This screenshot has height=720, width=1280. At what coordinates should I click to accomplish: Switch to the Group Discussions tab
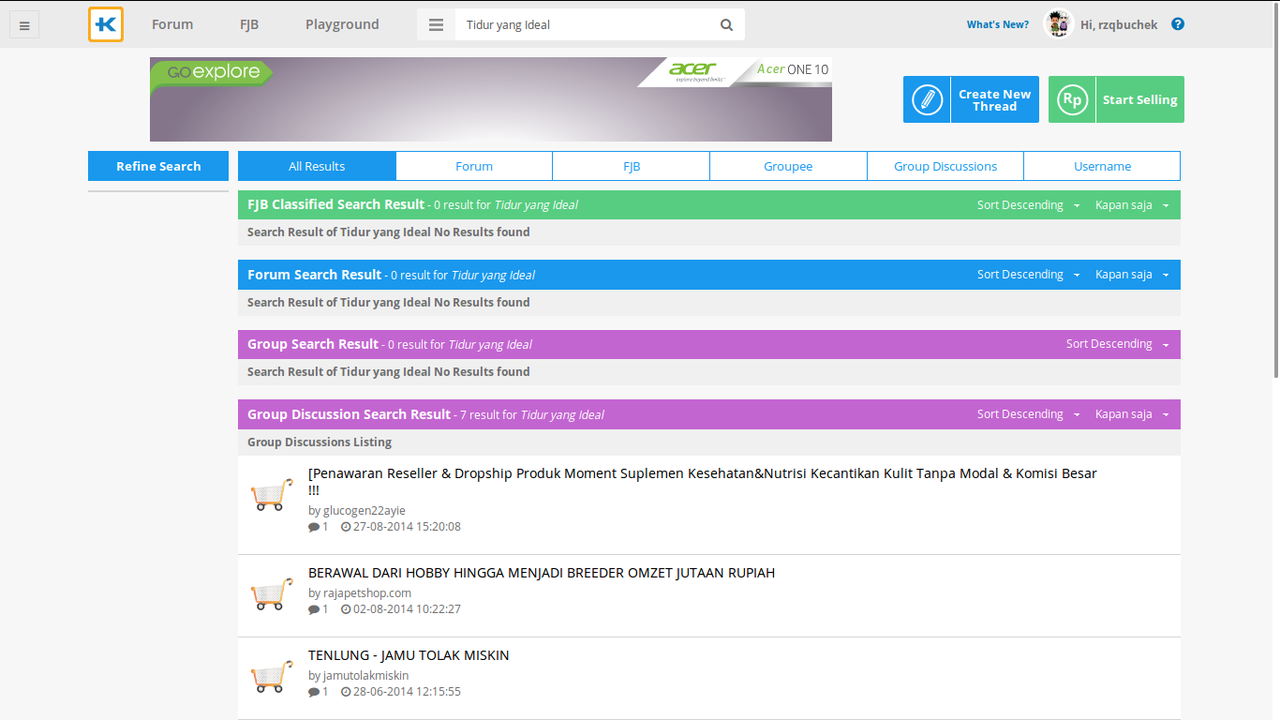coord(945,166)
